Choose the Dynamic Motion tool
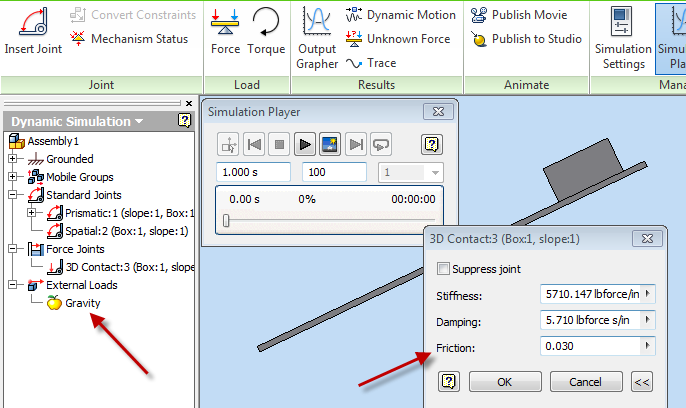 (x=401, y=15)
